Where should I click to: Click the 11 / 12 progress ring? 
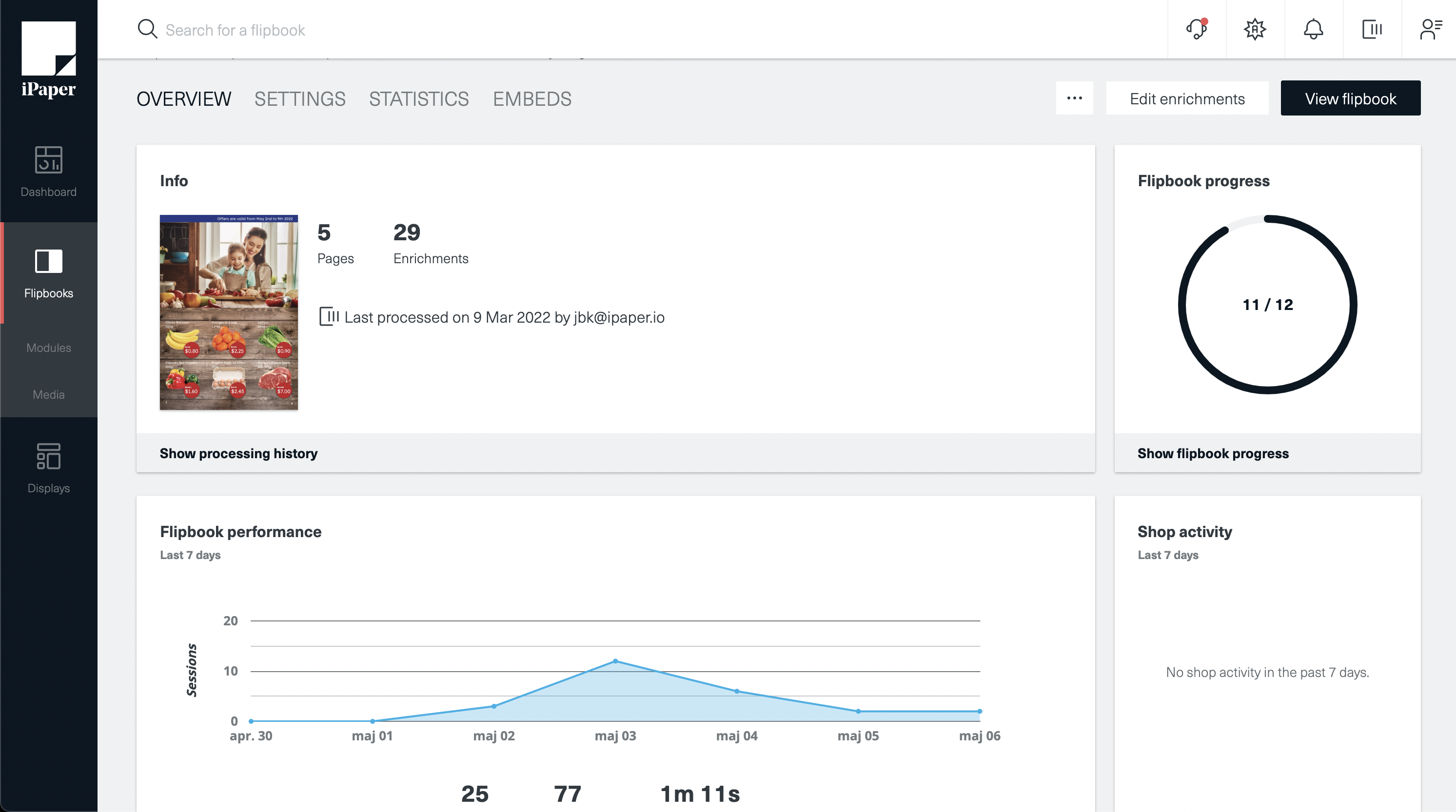click(x=1267, y=305)
